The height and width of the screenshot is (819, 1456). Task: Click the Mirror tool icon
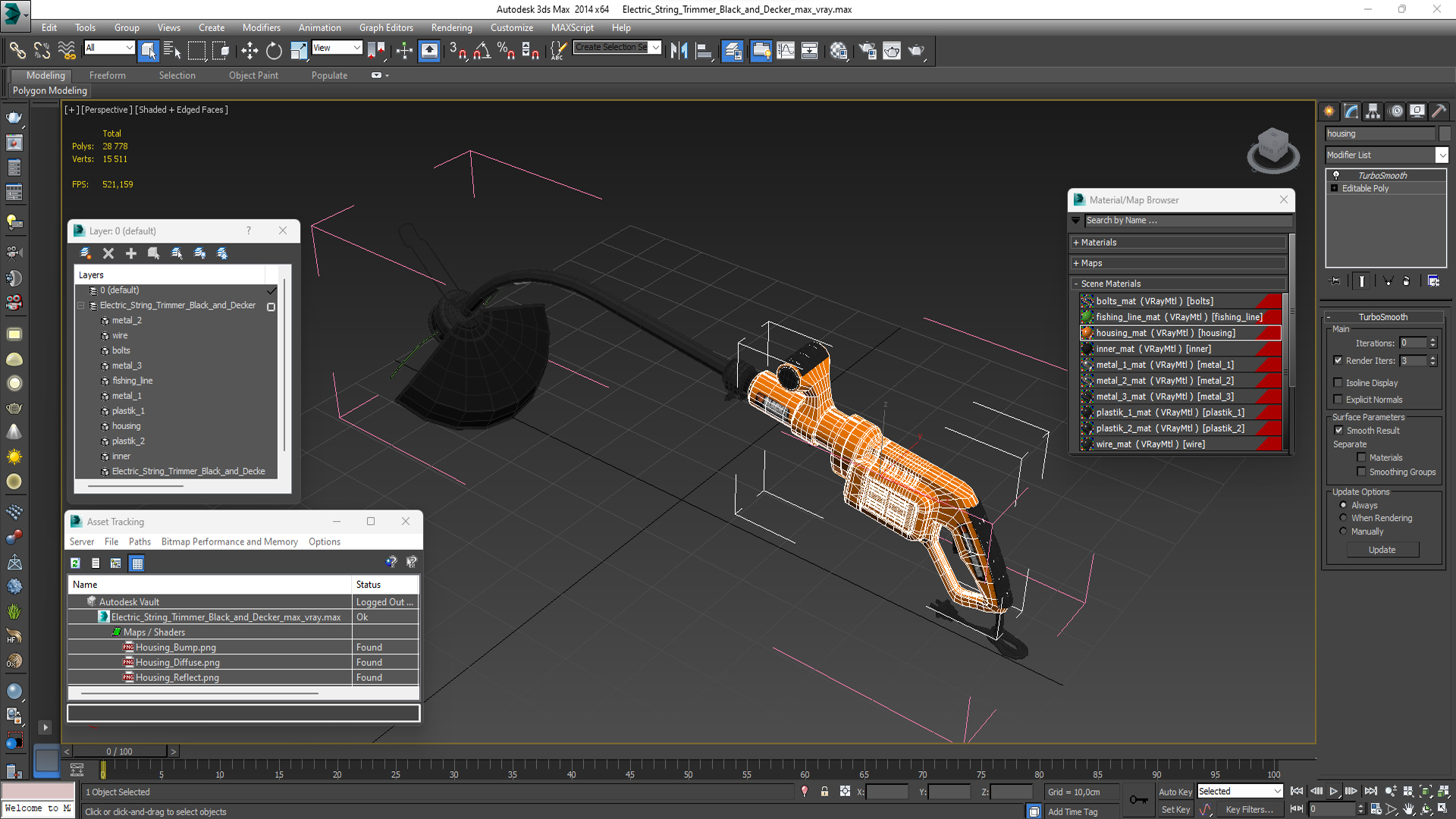click(x=679, y=51)
